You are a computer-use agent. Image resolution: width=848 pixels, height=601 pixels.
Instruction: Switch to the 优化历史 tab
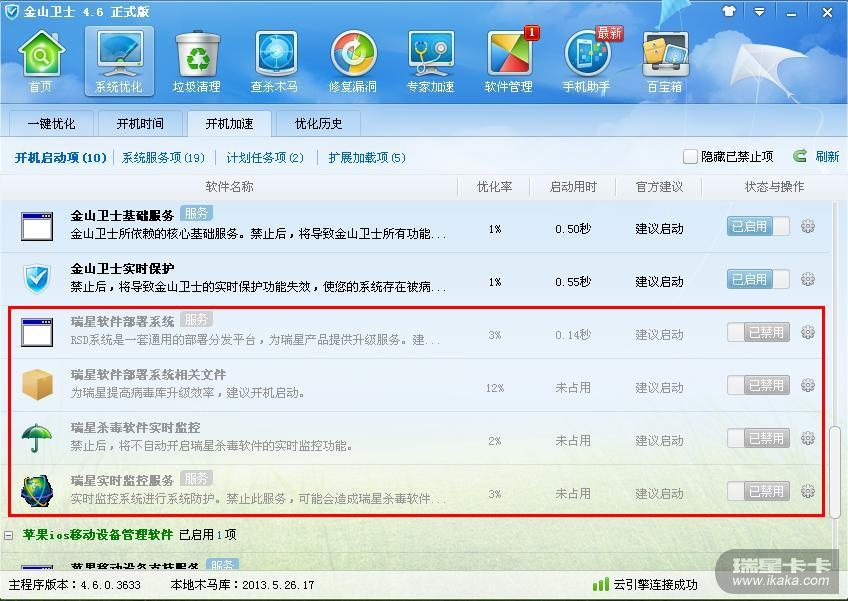pos(319,123)
